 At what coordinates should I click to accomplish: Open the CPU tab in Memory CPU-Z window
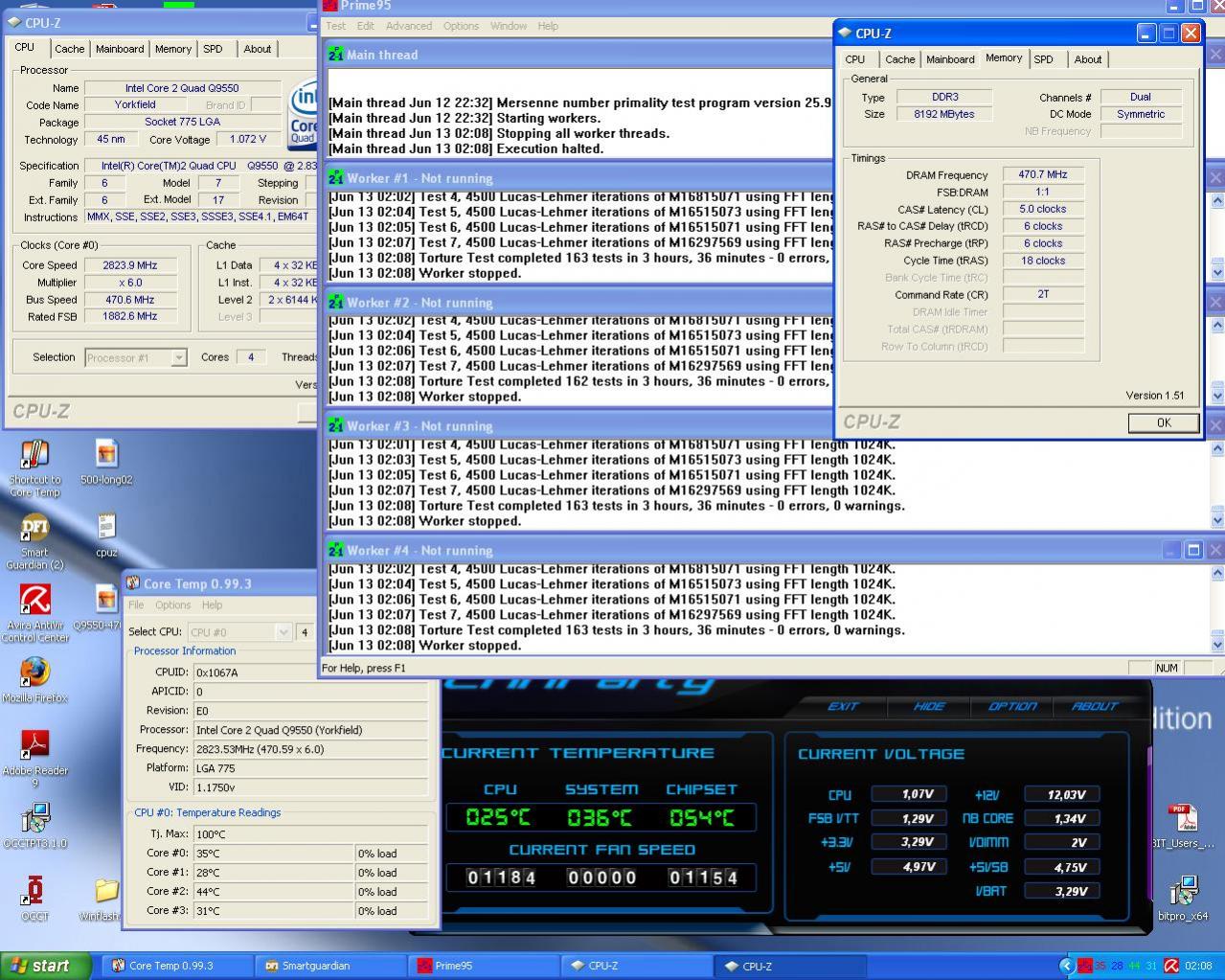pos(855,59)
